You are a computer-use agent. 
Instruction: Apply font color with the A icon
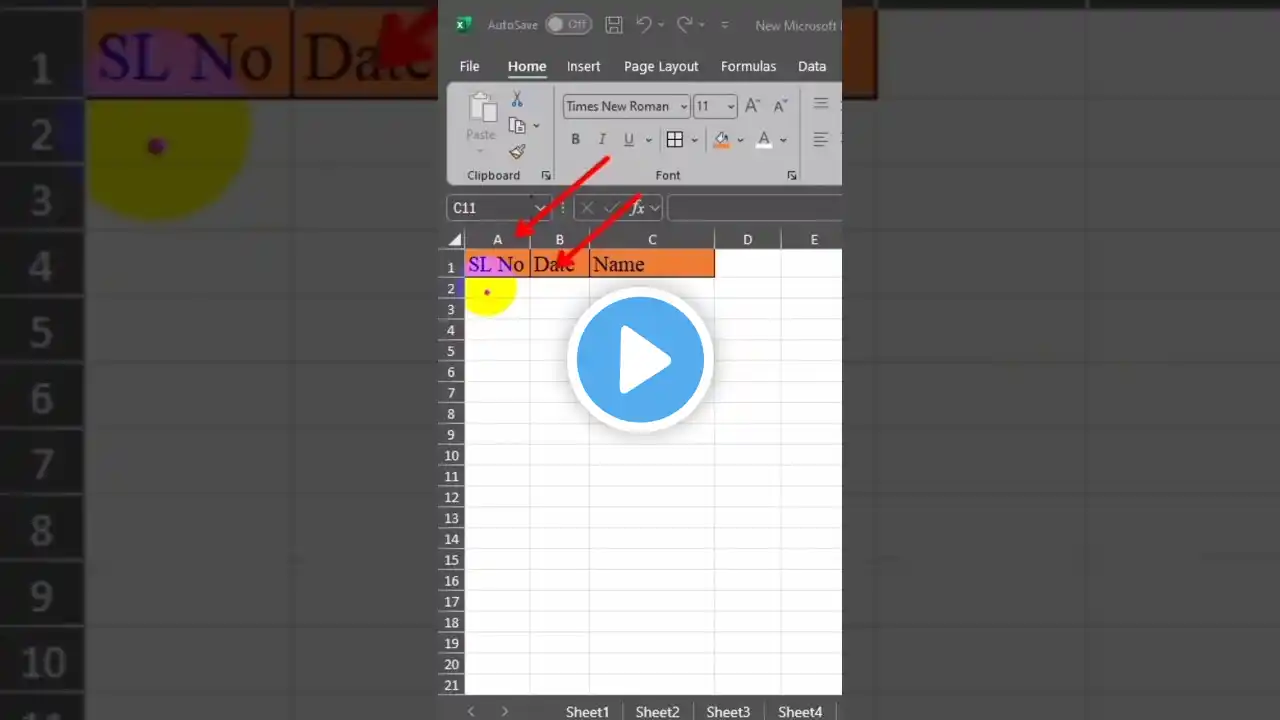764,140
